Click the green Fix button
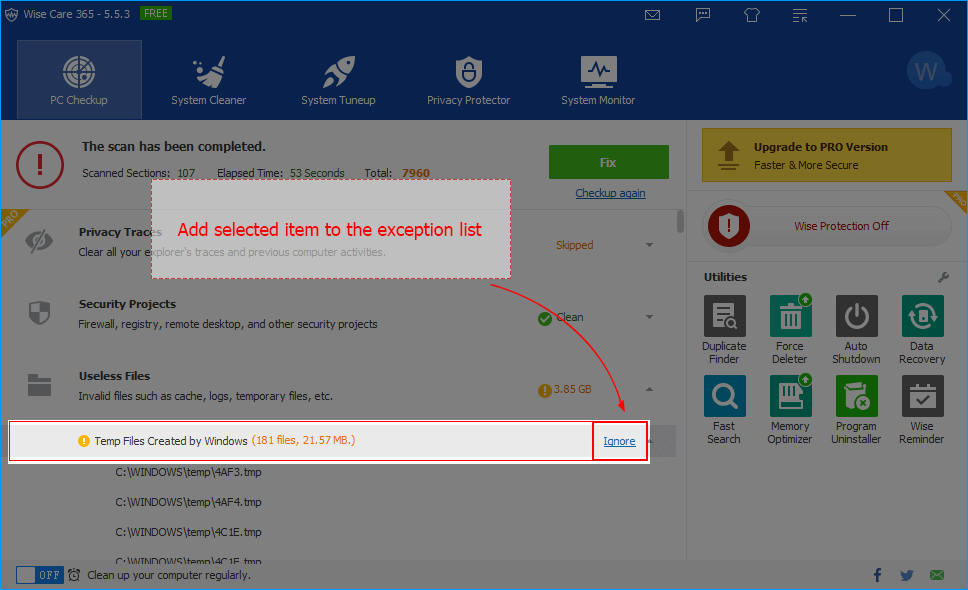This screenshot has height=590, width=968. click(608, 162)
